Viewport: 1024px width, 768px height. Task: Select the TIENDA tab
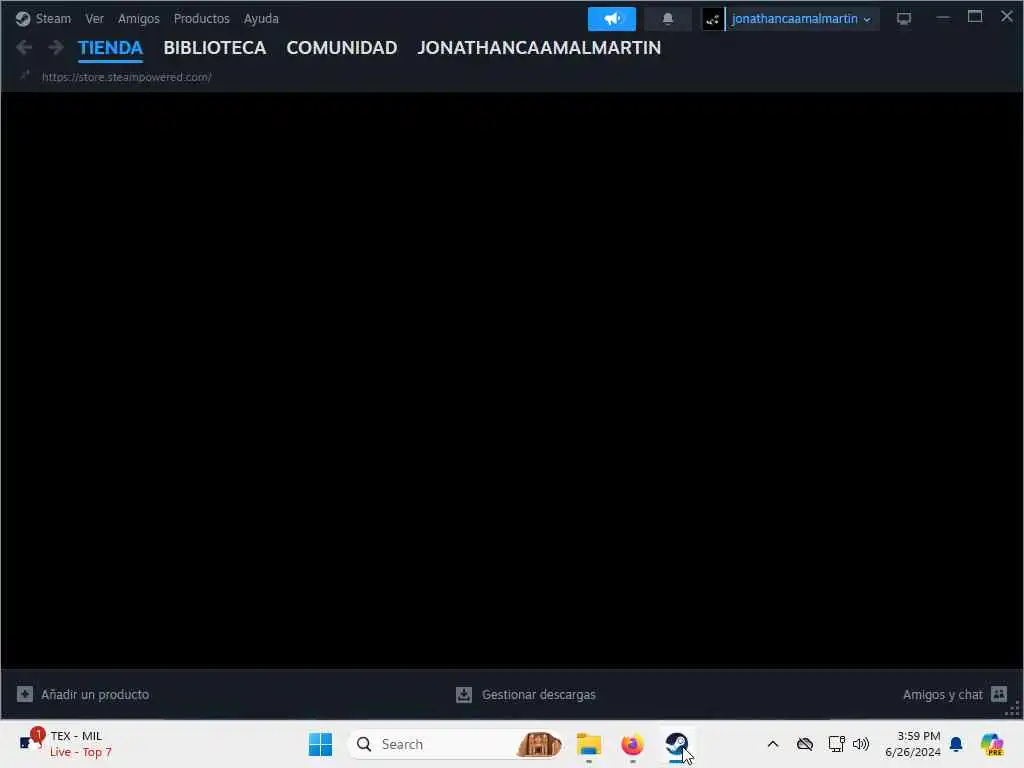click(x=110, y=48)
